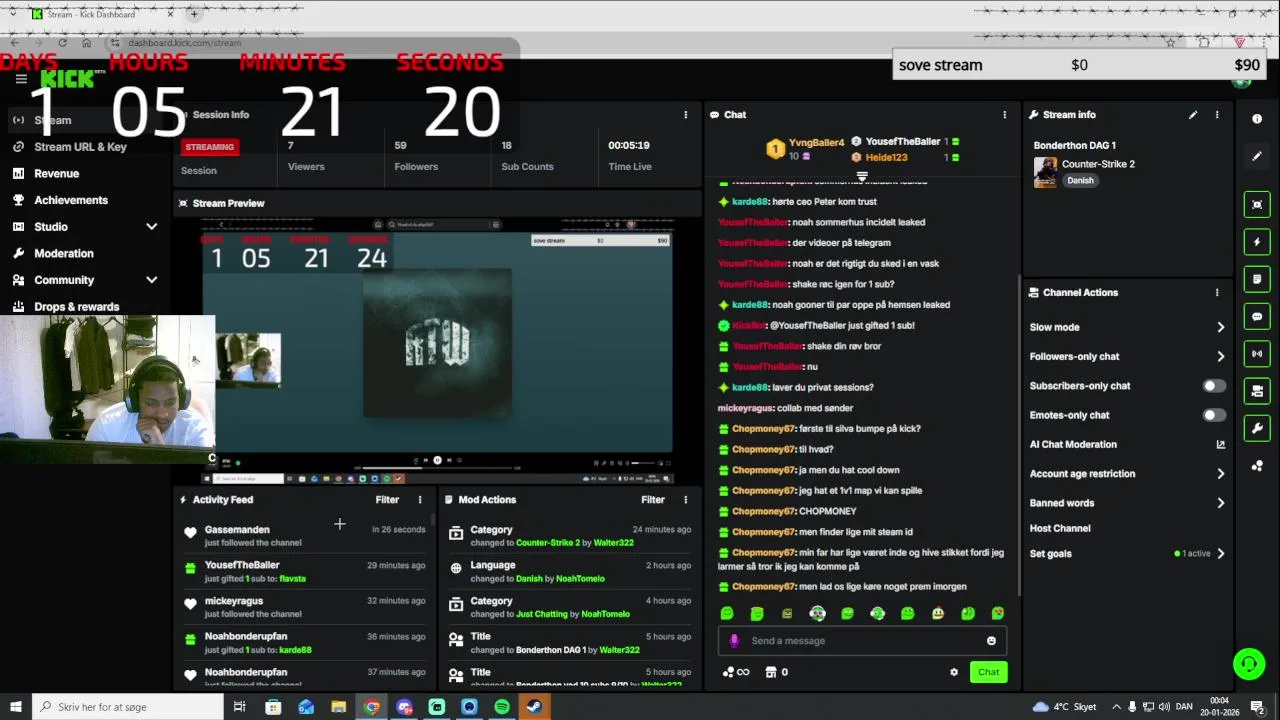Go to Revenue page
This screenshot has width=1280, height=720.
56,173
